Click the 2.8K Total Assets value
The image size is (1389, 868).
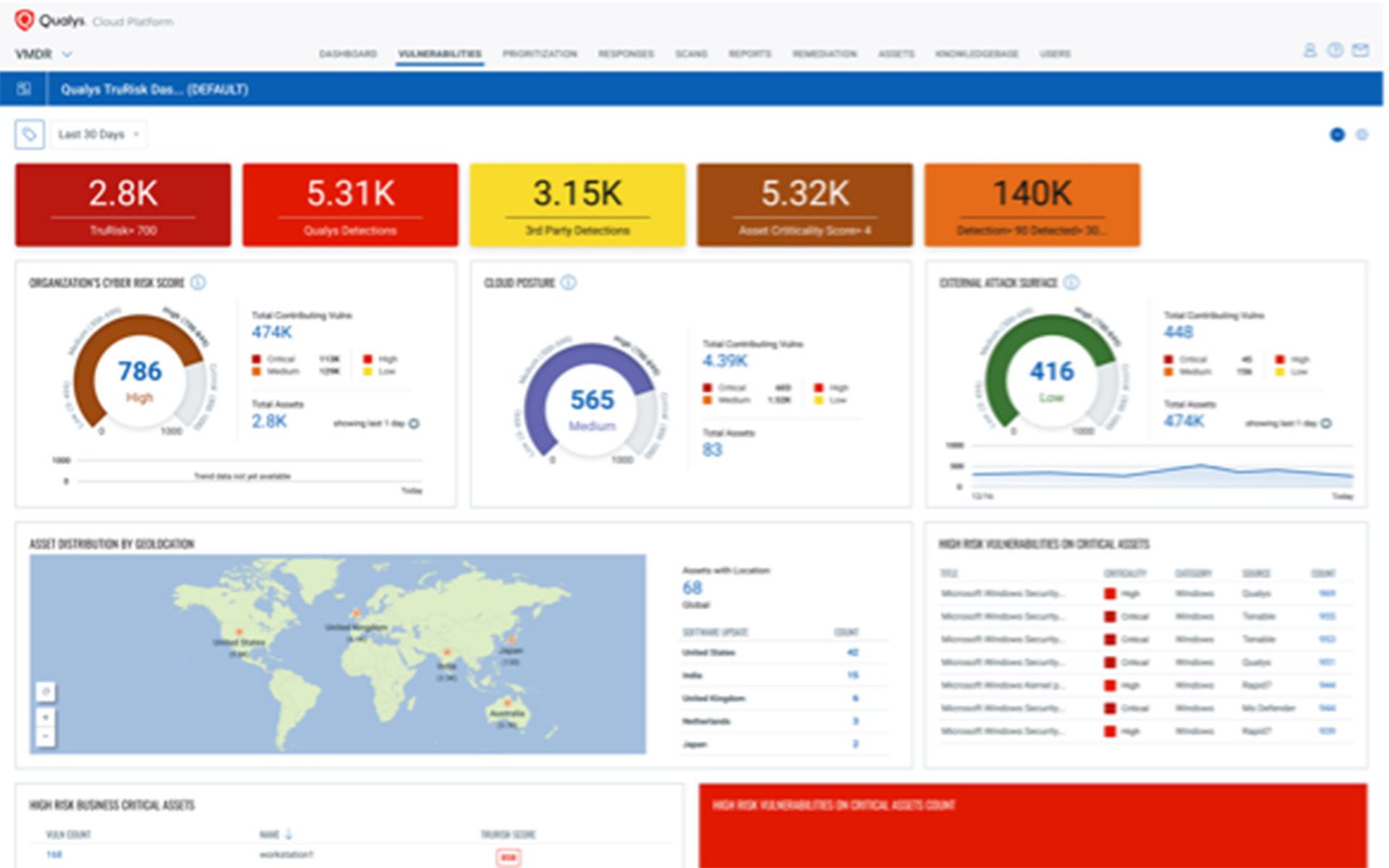[269, 421]
